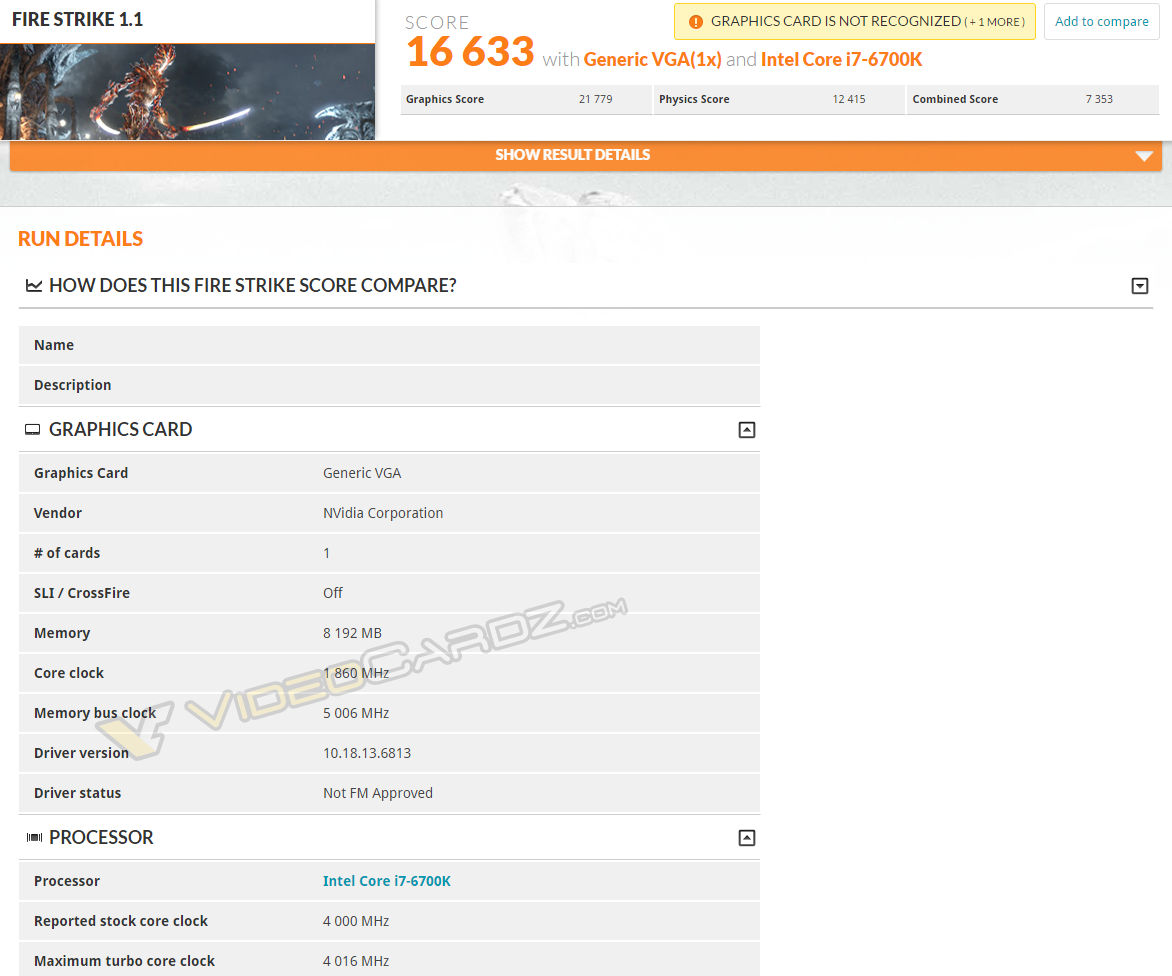Click the Fire Strike benchmark thumbnail image
Image resolution: width=1172 pixels, height=976 pixels.
[x=188, y=90]
